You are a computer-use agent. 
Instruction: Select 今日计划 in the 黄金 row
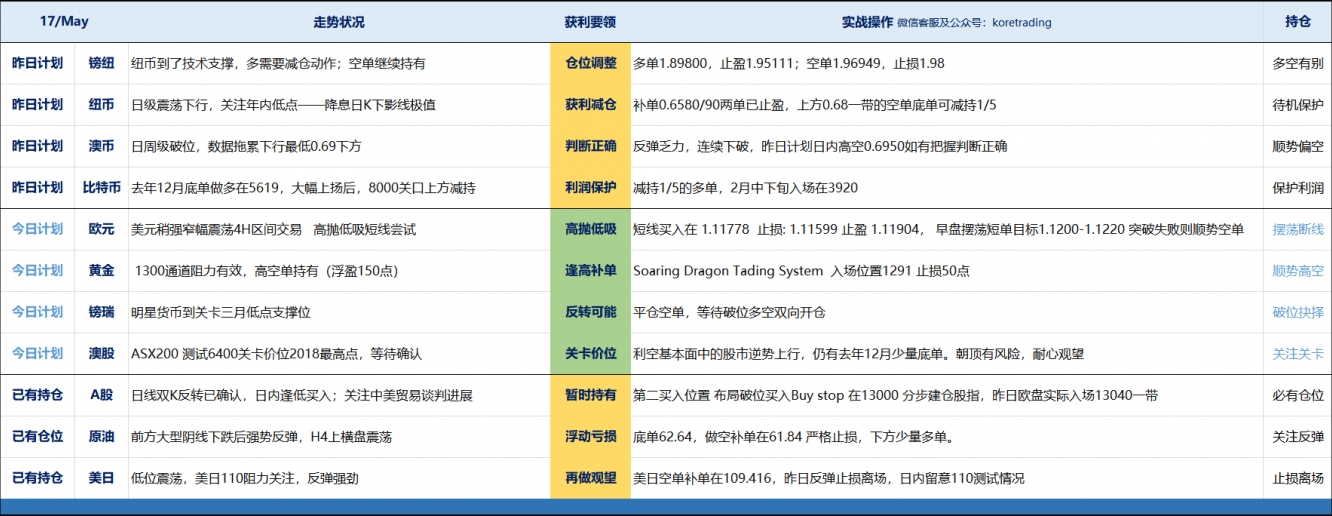pyautogui.click(x=37, y=270)
